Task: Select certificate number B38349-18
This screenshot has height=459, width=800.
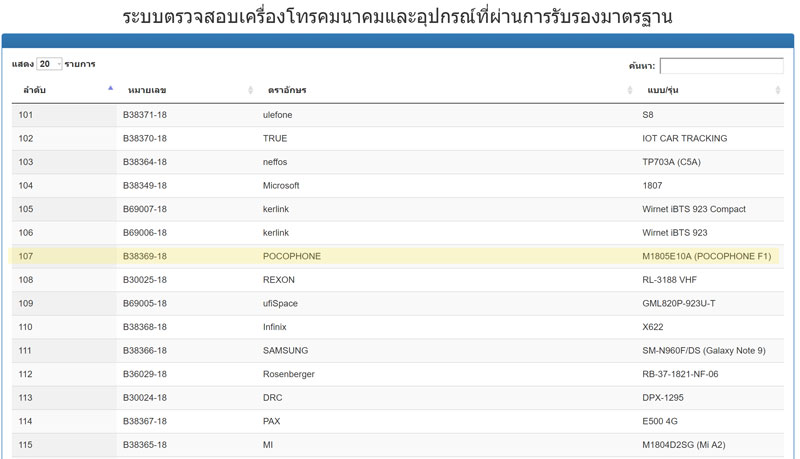Action: (145, 185)
